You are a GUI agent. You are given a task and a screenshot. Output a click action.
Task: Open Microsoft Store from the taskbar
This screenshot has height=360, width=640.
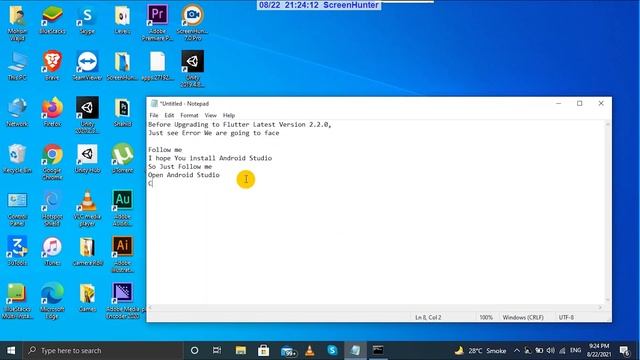click(263, 350)
